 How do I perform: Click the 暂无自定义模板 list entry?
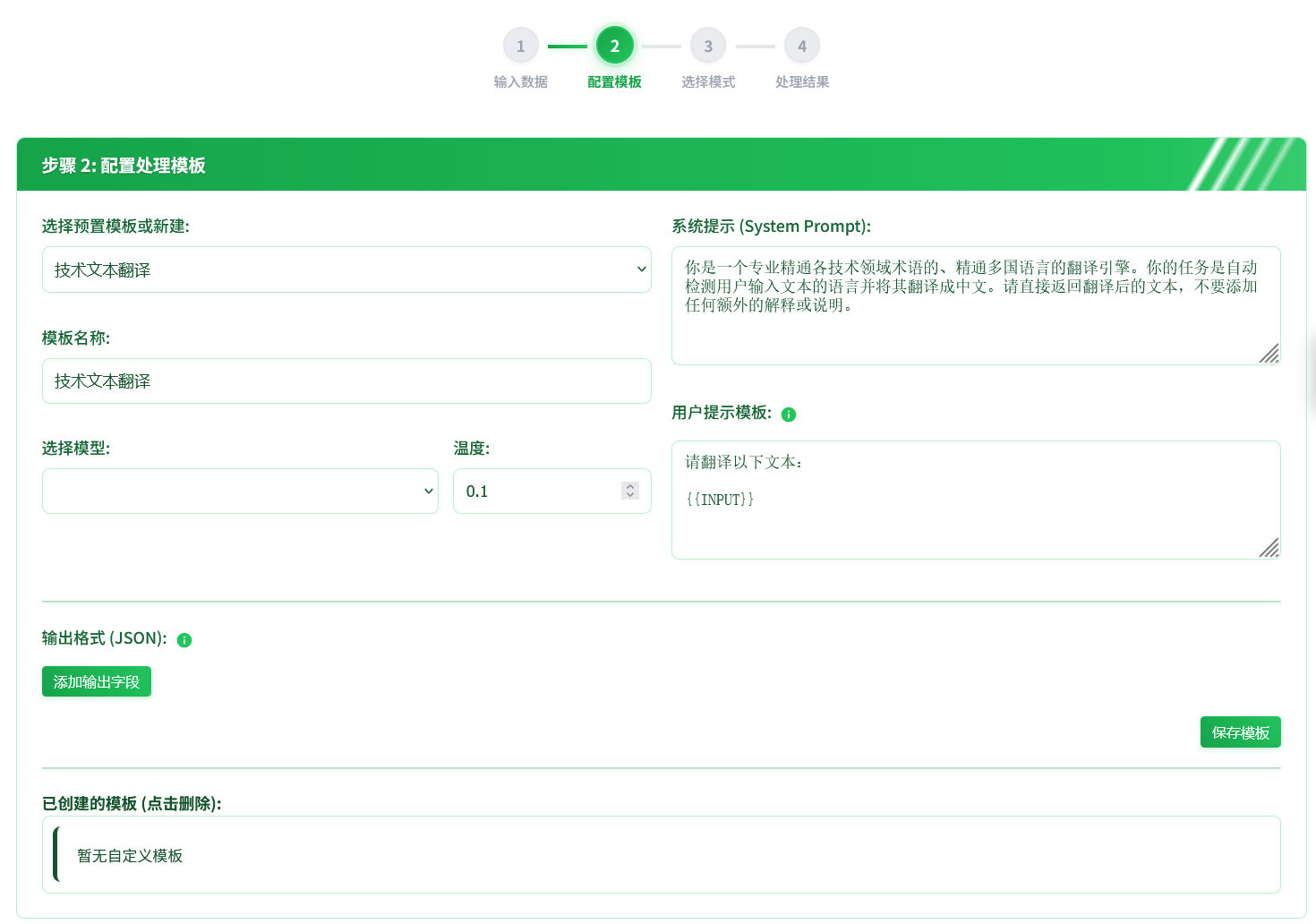(130, 855)
